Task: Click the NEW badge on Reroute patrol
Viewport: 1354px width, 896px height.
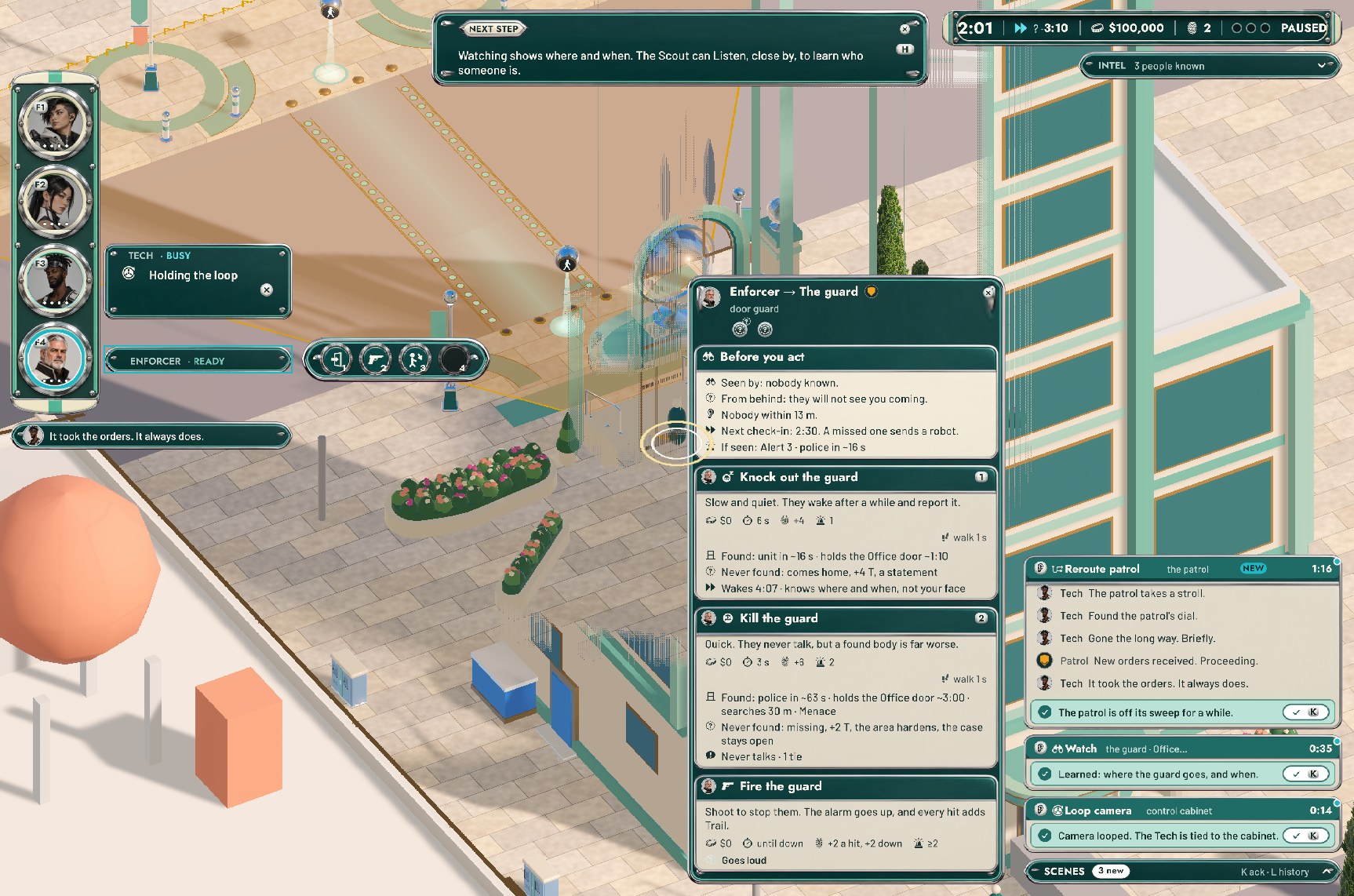Action: (1253, 568)
